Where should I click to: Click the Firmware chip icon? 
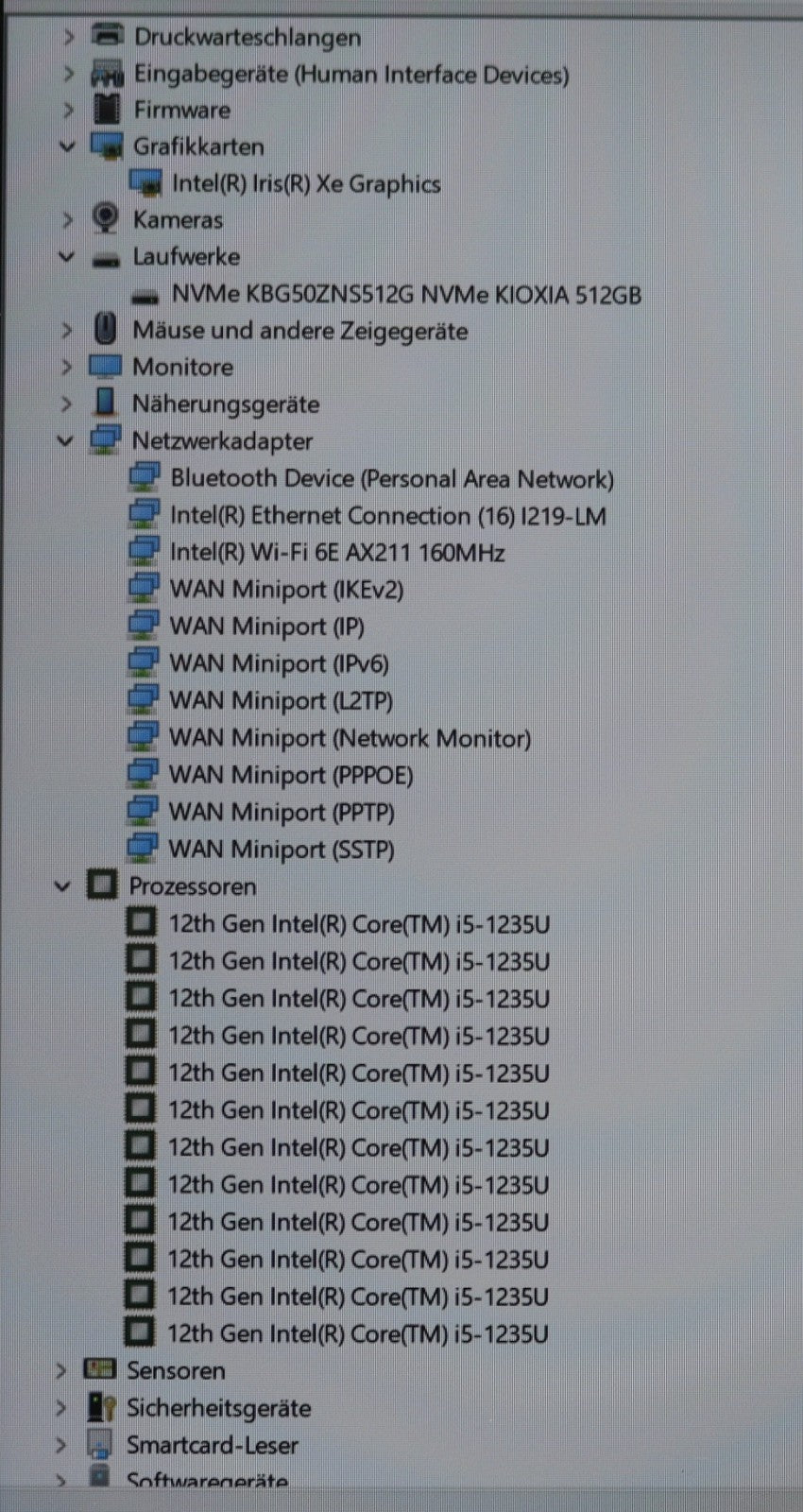106,110
